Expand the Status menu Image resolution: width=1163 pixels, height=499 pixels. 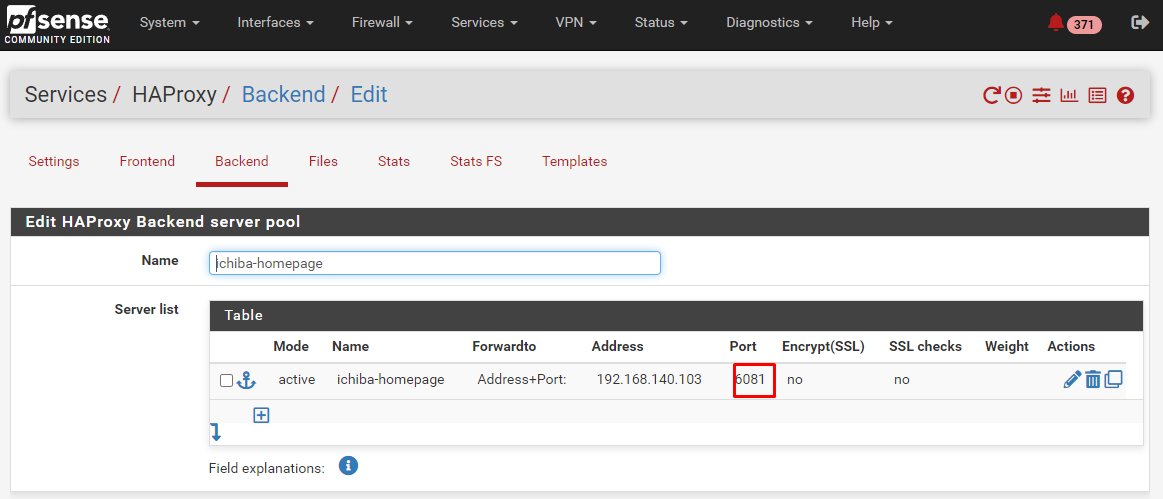click(662, 23)
